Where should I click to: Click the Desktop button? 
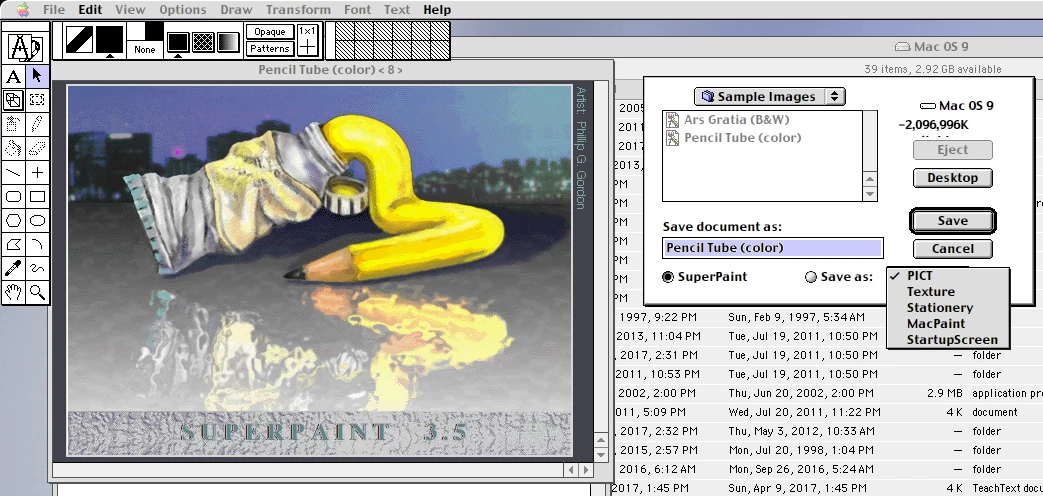[x=953, y=178]
